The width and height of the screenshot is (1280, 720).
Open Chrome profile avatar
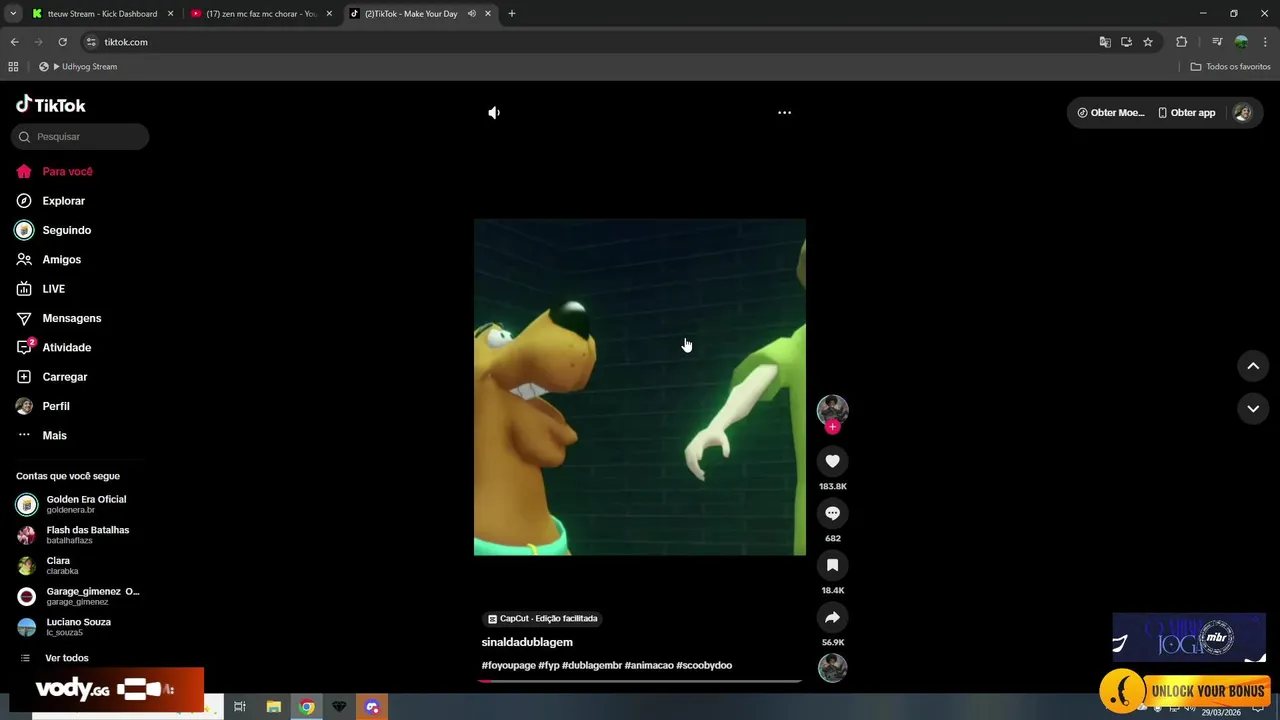(x=1241, y=42)
